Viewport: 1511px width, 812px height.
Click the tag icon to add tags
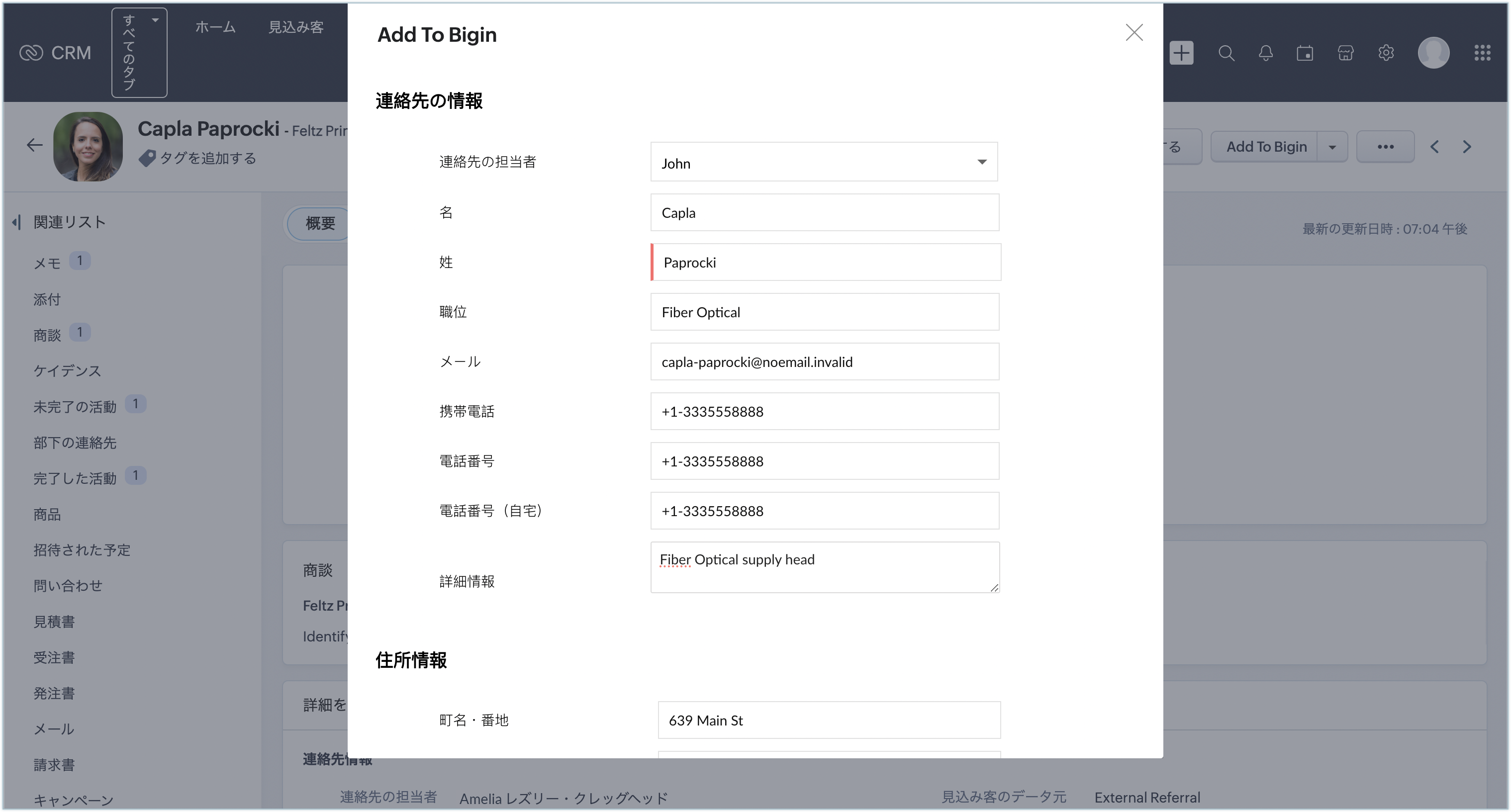coord(147,158)
